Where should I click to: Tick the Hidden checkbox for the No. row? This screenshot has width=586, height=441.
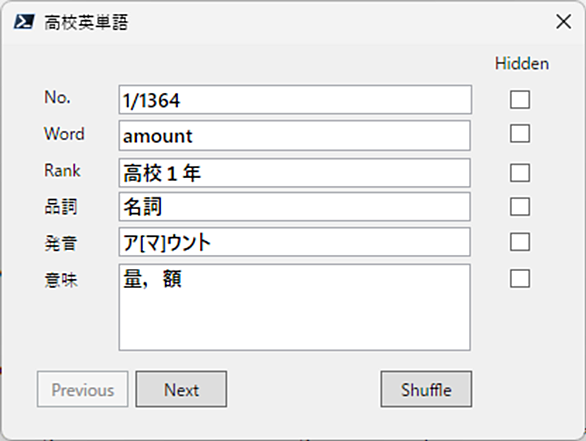(x=520, y=99)
